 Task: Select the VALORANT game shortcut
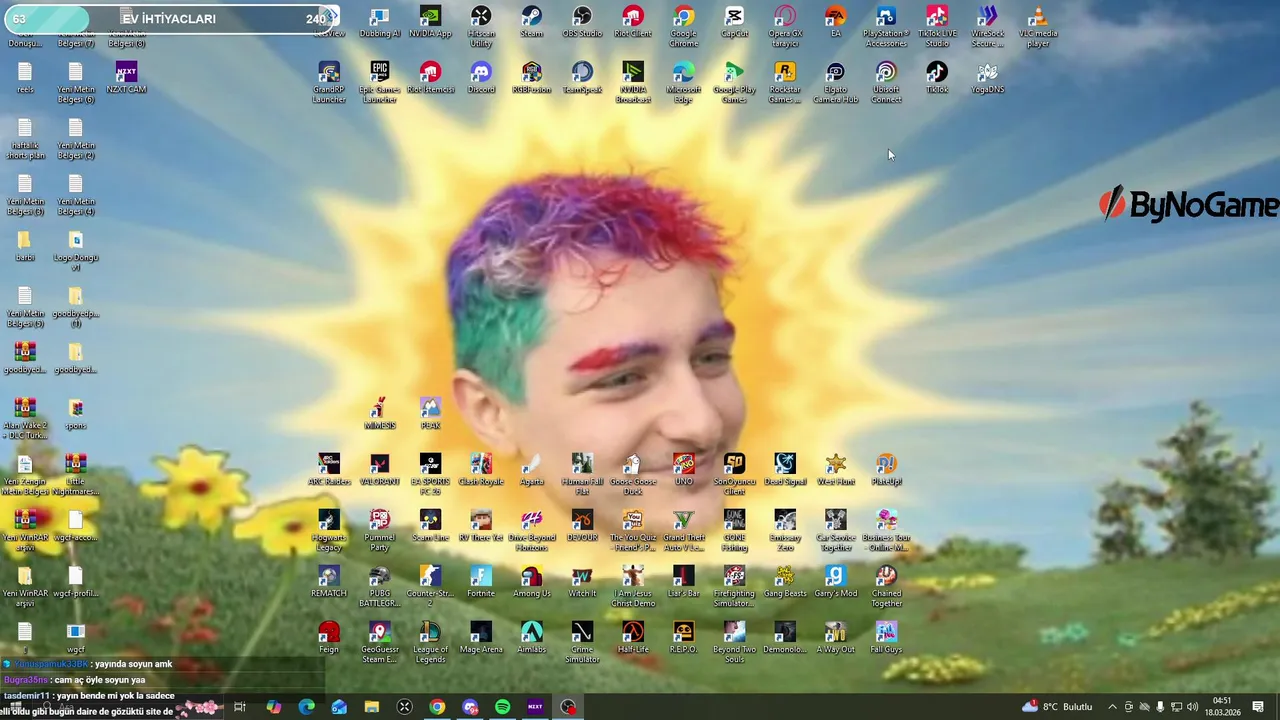click(x=379, y=470)
